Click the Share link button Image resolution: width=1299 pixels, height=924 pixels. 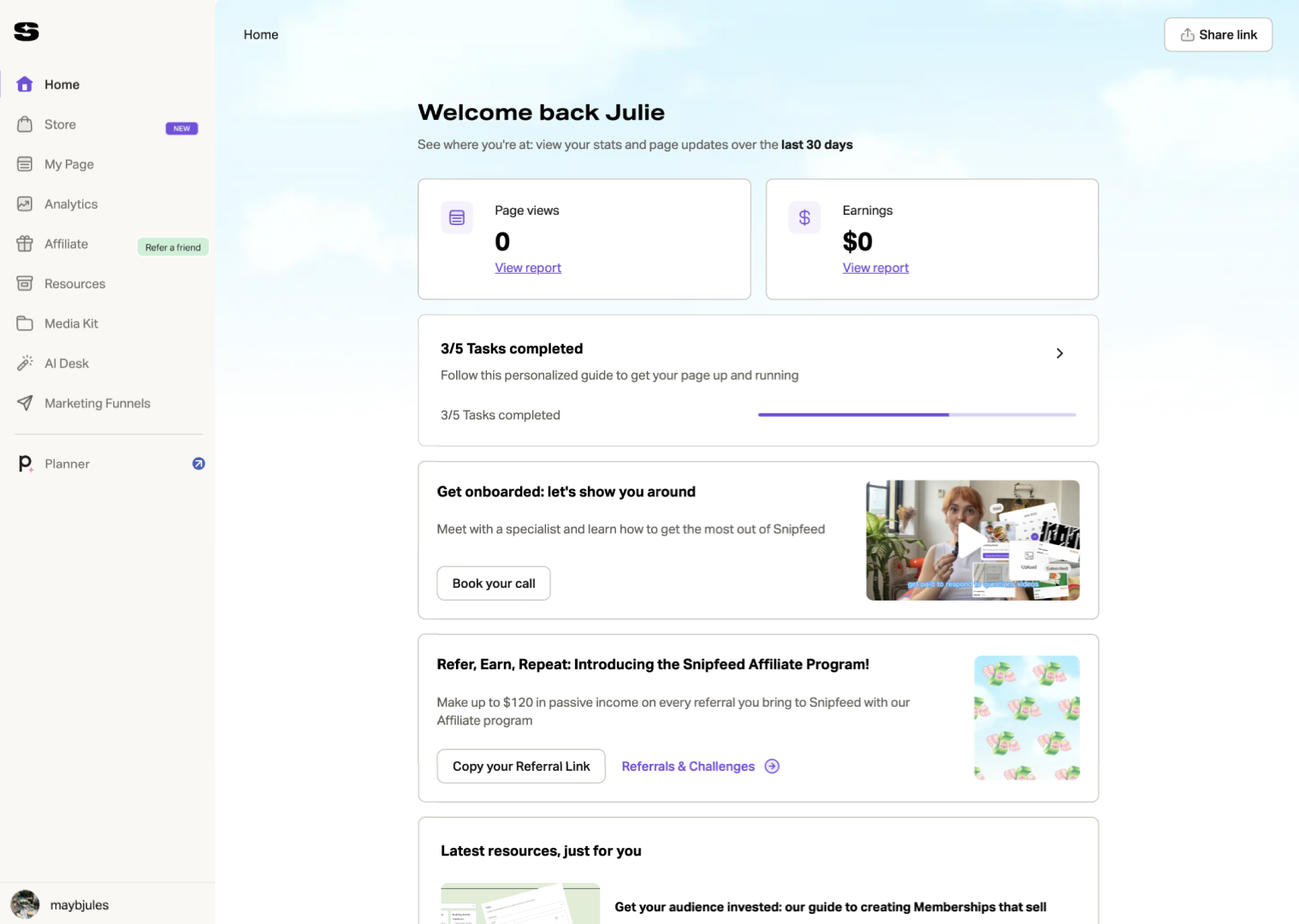point(1218,35)
